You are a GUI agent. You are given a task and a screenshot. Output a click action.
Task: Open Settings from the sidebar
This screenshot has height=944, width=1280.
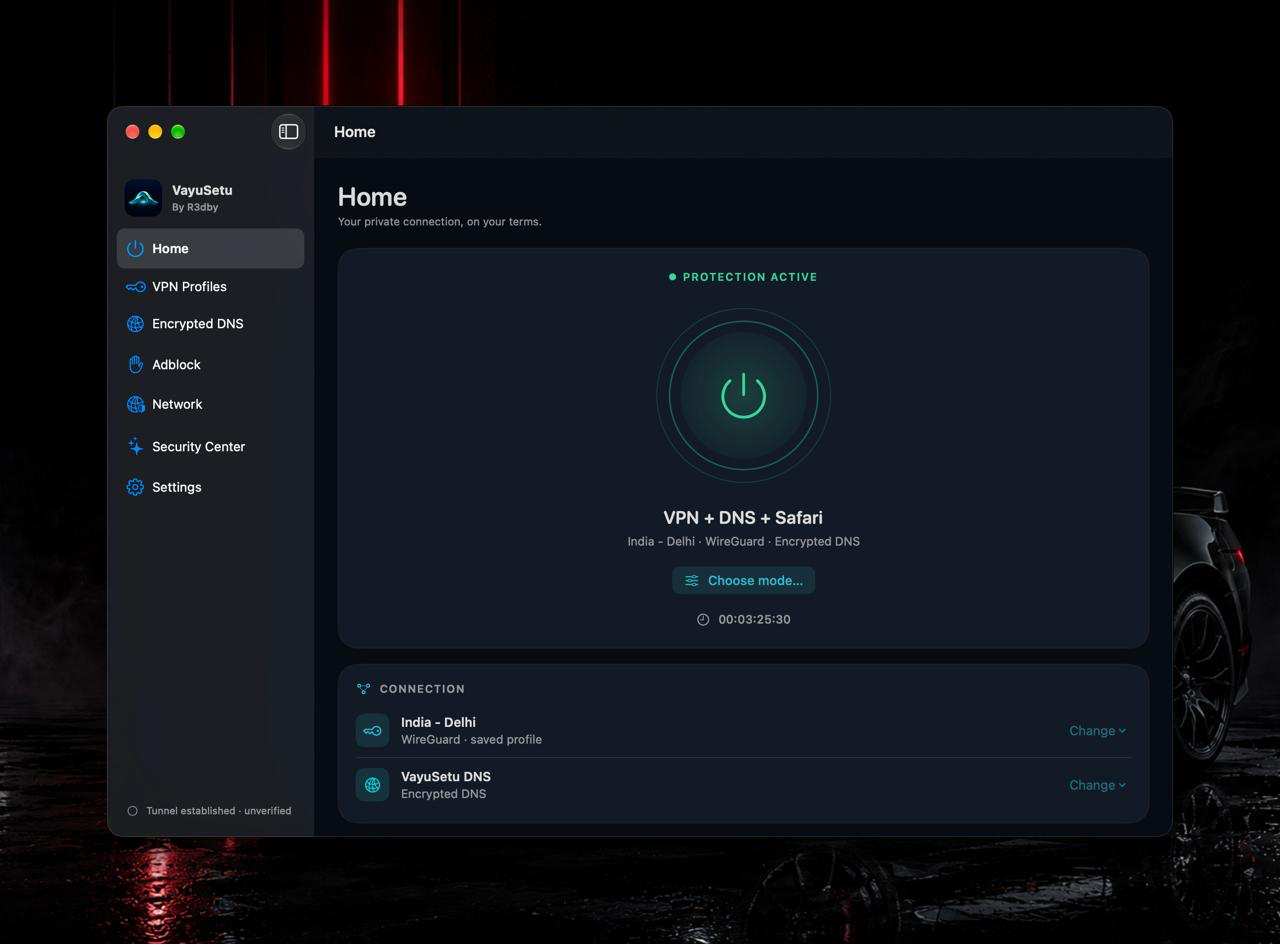pos(210,487)
